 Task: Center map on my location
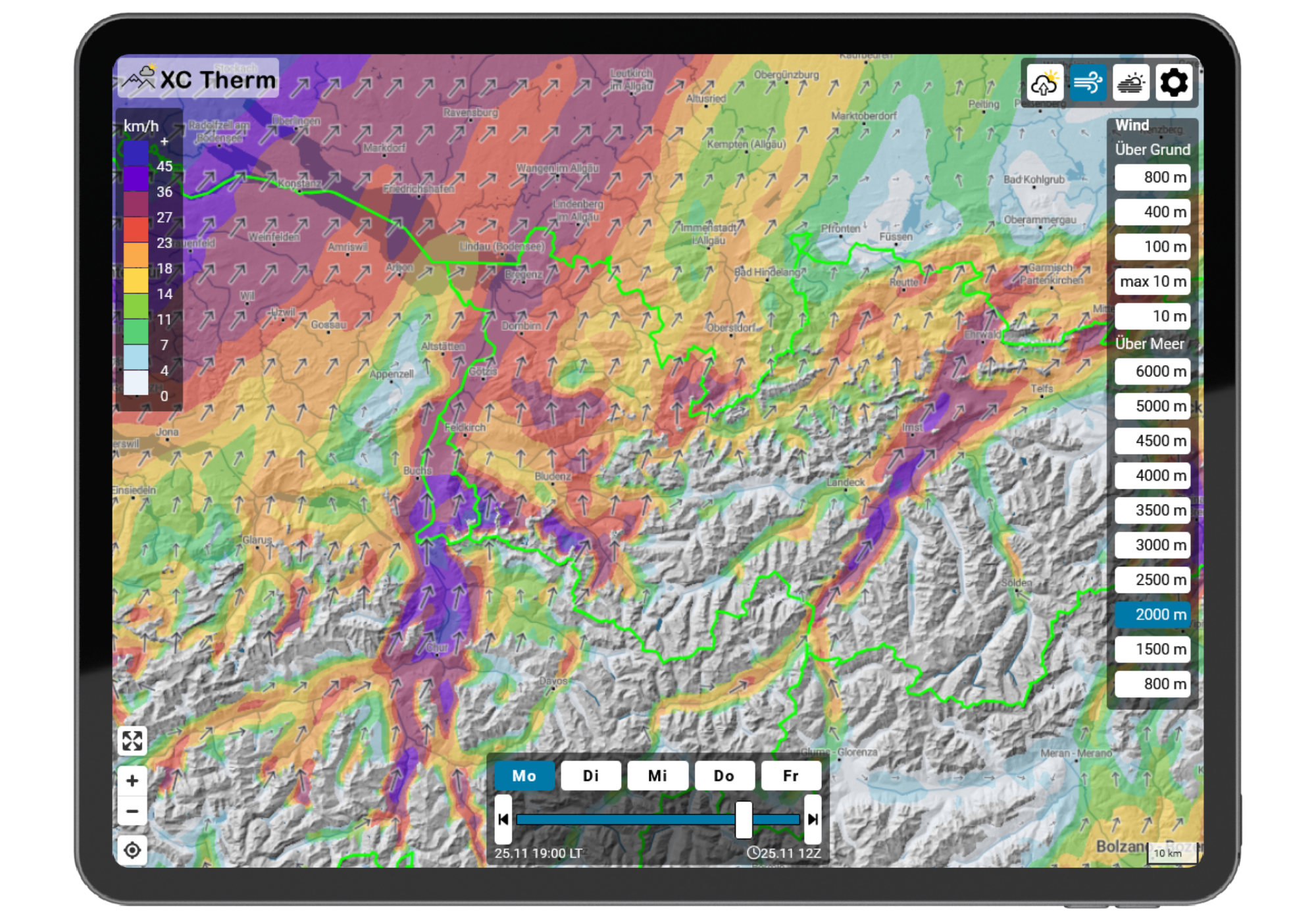(132, 850)
